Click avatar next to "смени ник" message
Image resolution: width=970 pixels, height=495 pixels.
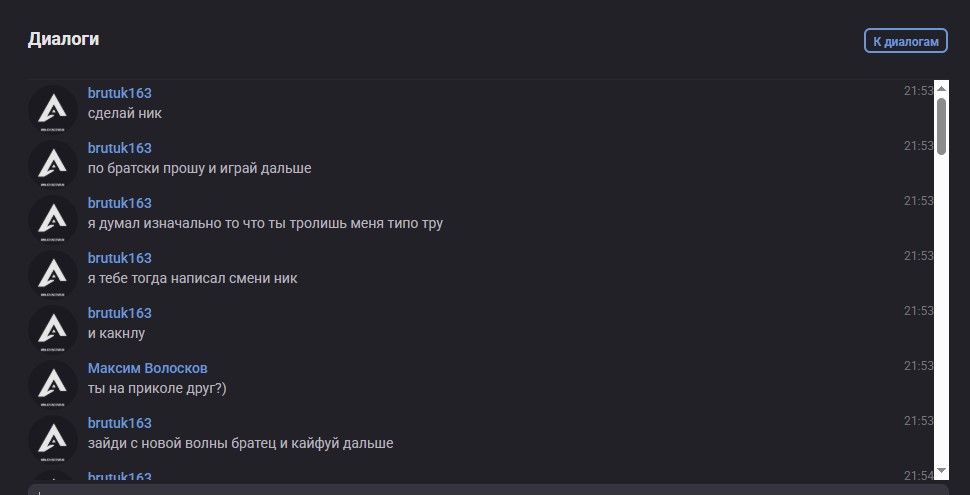point(53,275)
